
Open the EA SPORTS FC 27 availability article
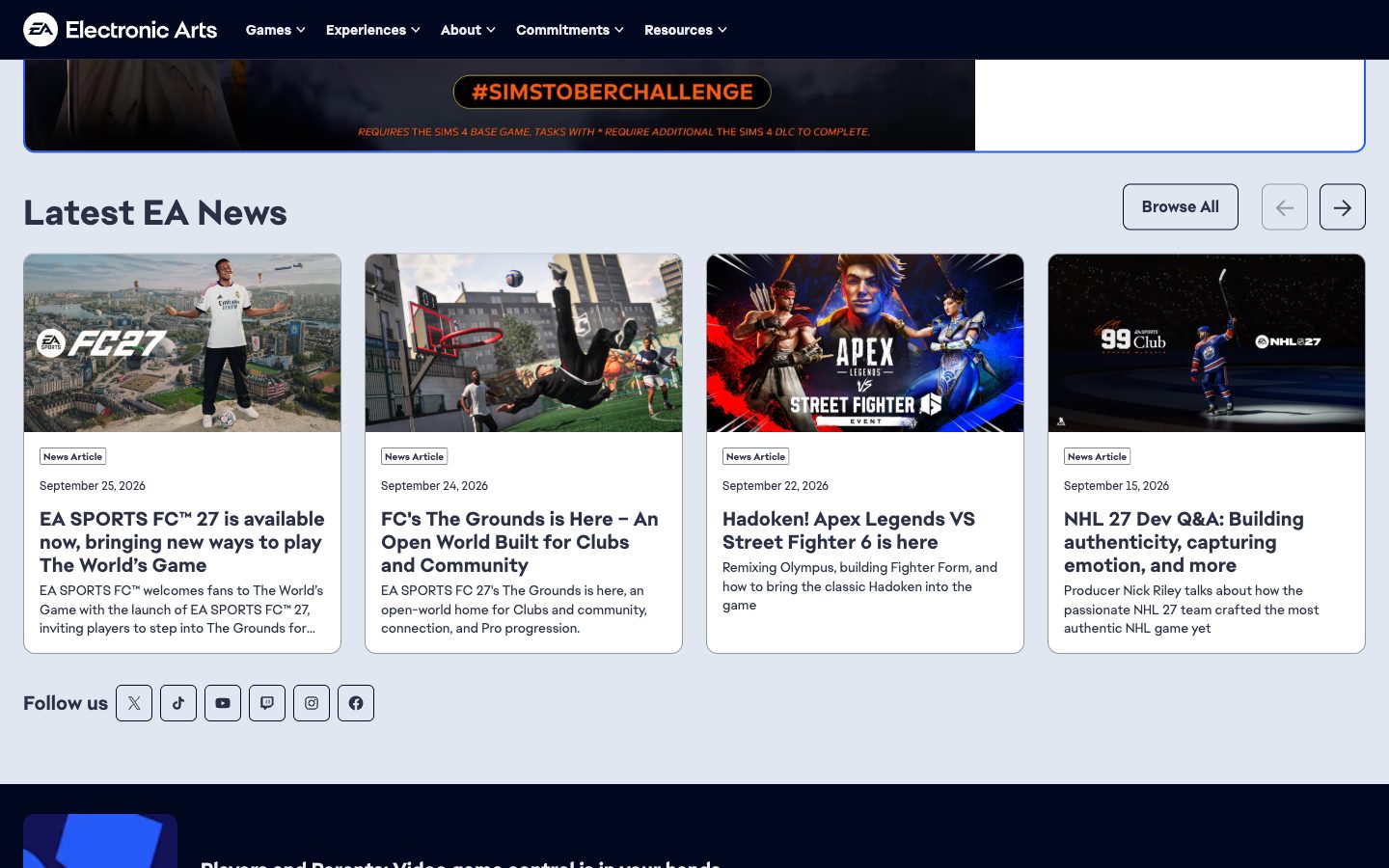(182, 542)
